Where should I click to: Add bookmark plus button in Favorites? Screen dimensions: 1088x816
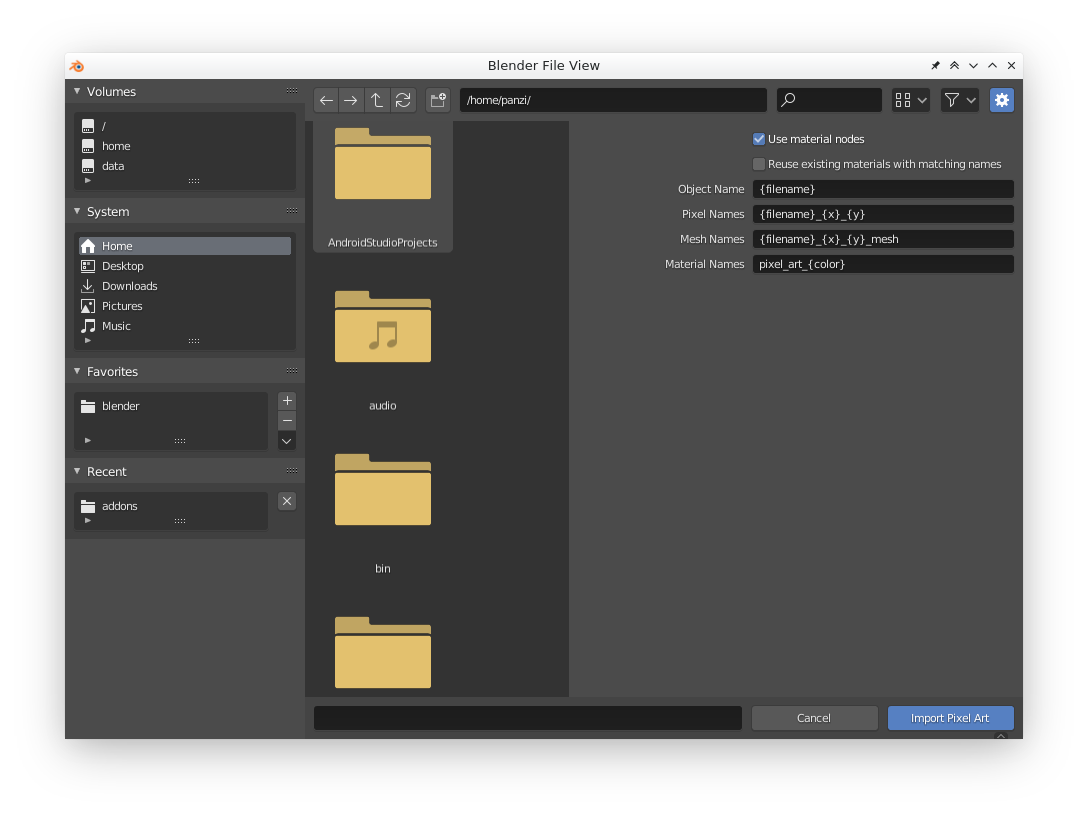click(x=287, y=401)
